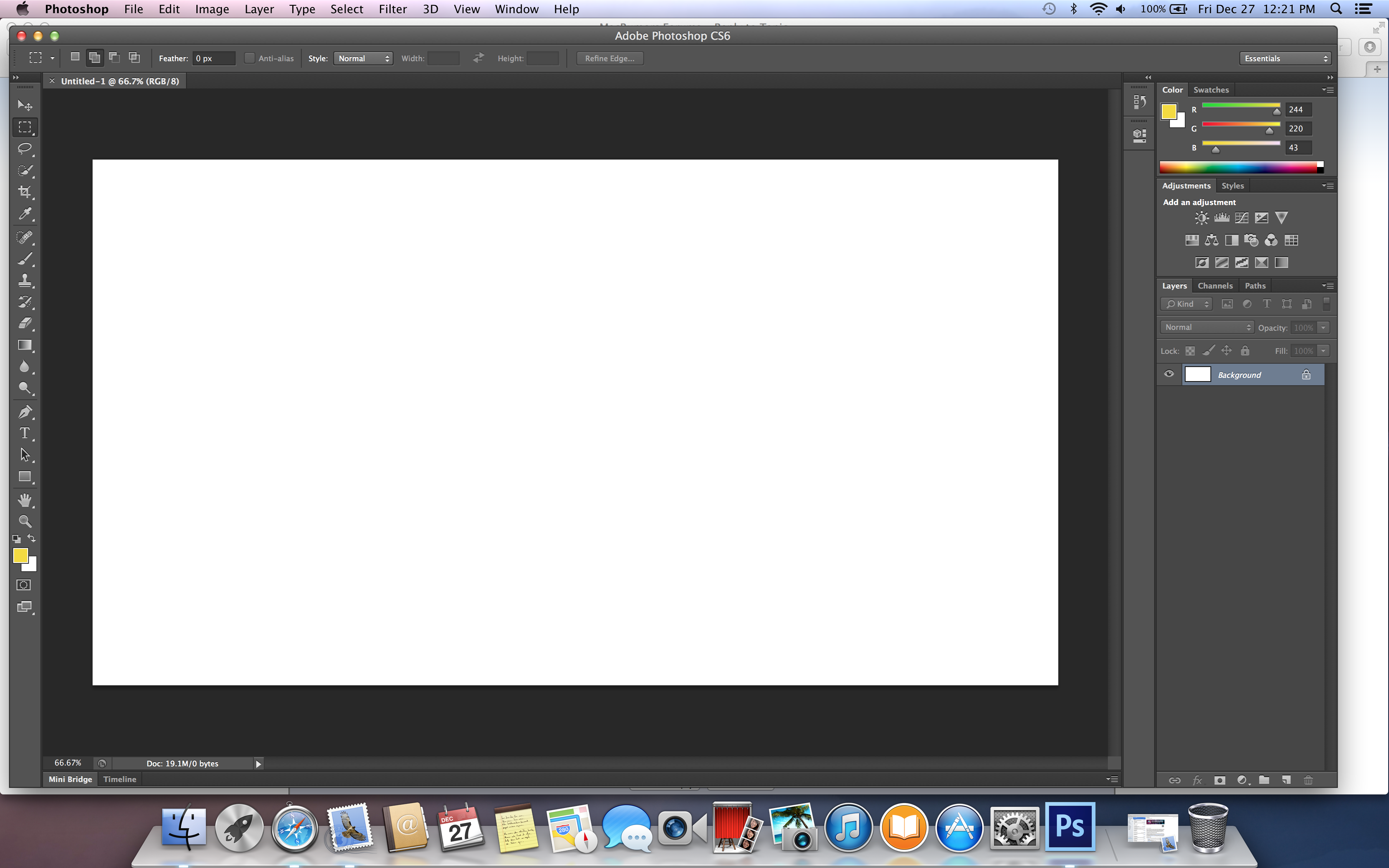Add a Brightness/Contrast adjustment

(x=1201, y=217)
